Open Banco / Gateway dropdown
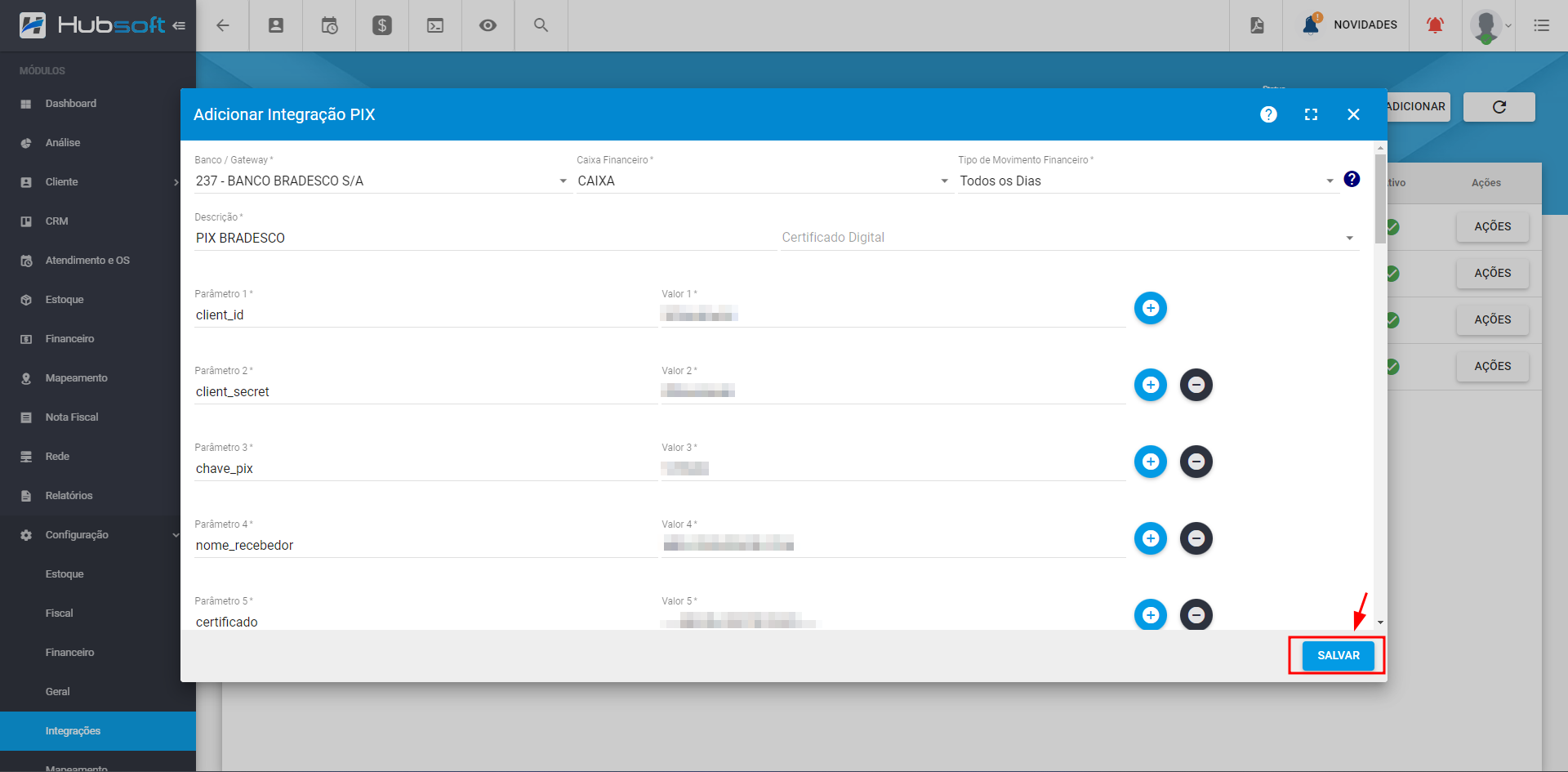 point(381,181)
